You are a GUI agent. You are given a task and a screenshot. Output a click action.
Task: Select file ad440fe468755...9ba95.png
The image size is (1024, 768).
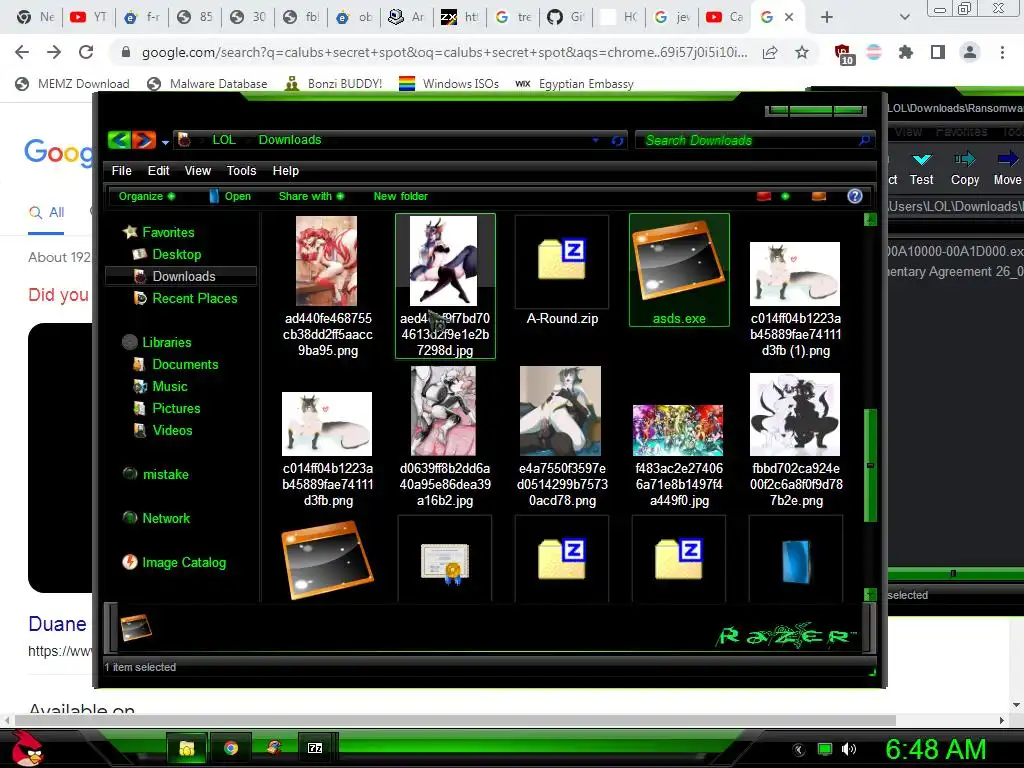(327, 287)
